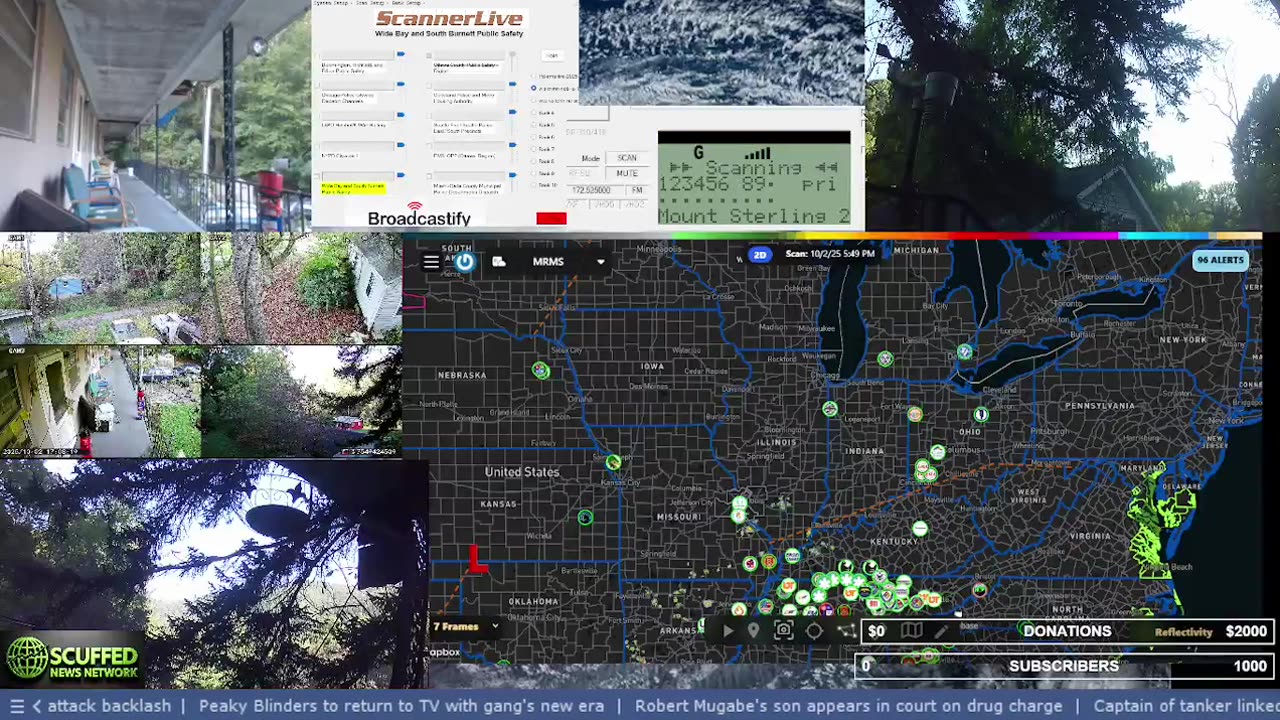Click the SCAN mode button
The image size is (1280, 720).
click(x=627, y=158)
